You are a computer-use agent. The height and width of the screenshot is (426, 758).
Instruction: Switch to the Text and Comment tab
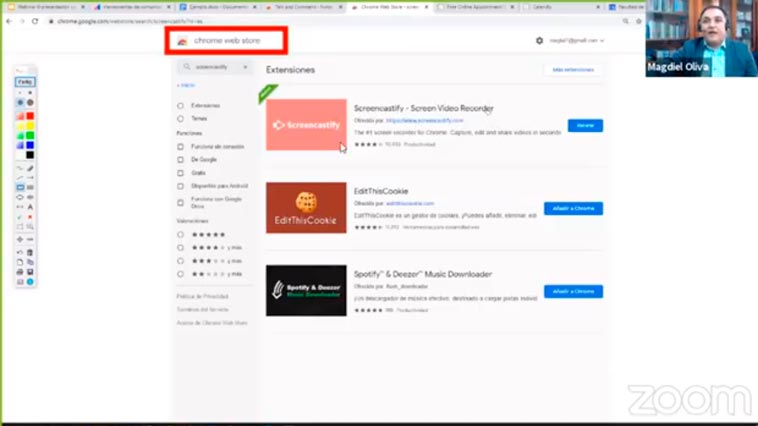(x=304, y=7)
